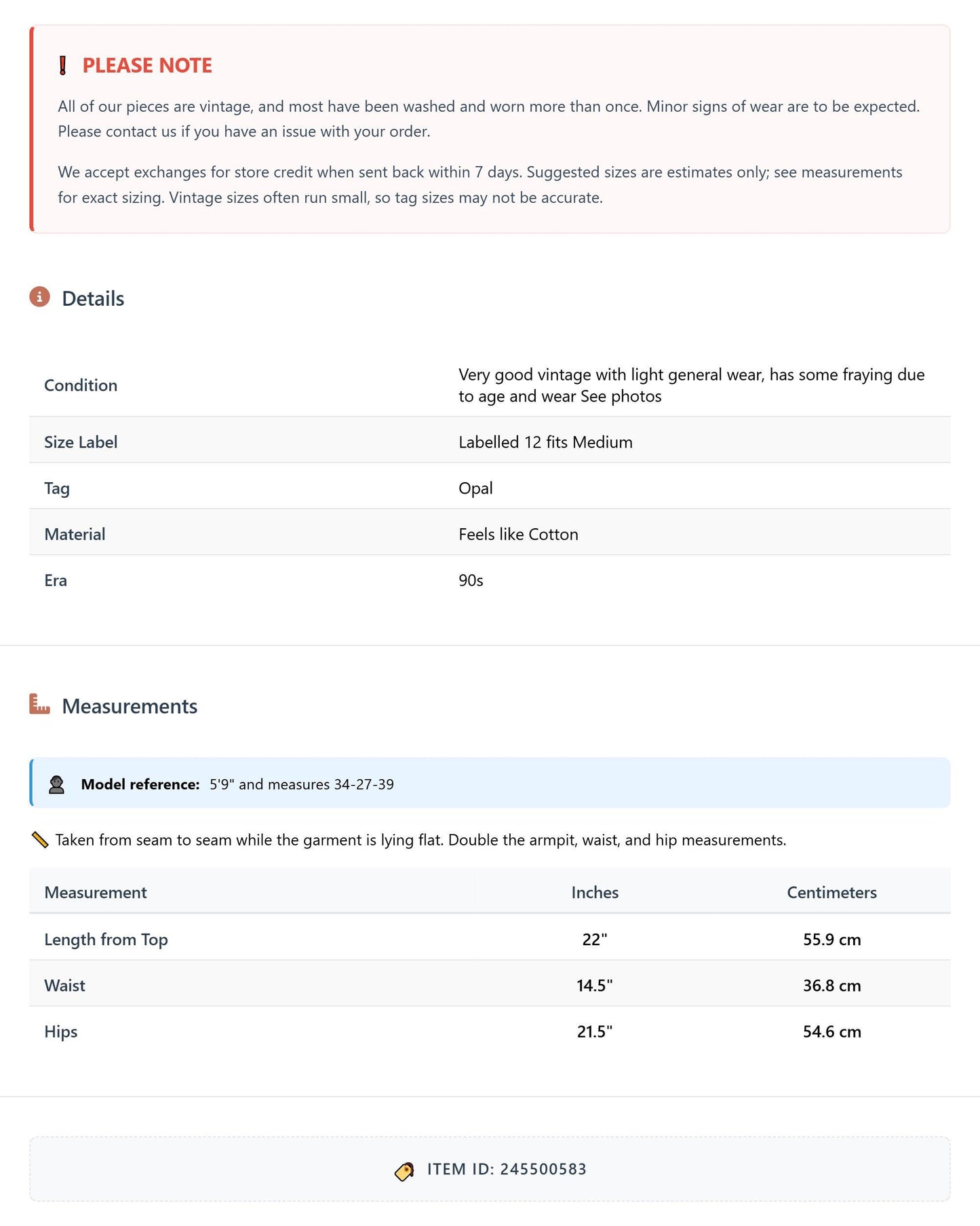
Task: Select the Condition row label
Action: point(81,385)
